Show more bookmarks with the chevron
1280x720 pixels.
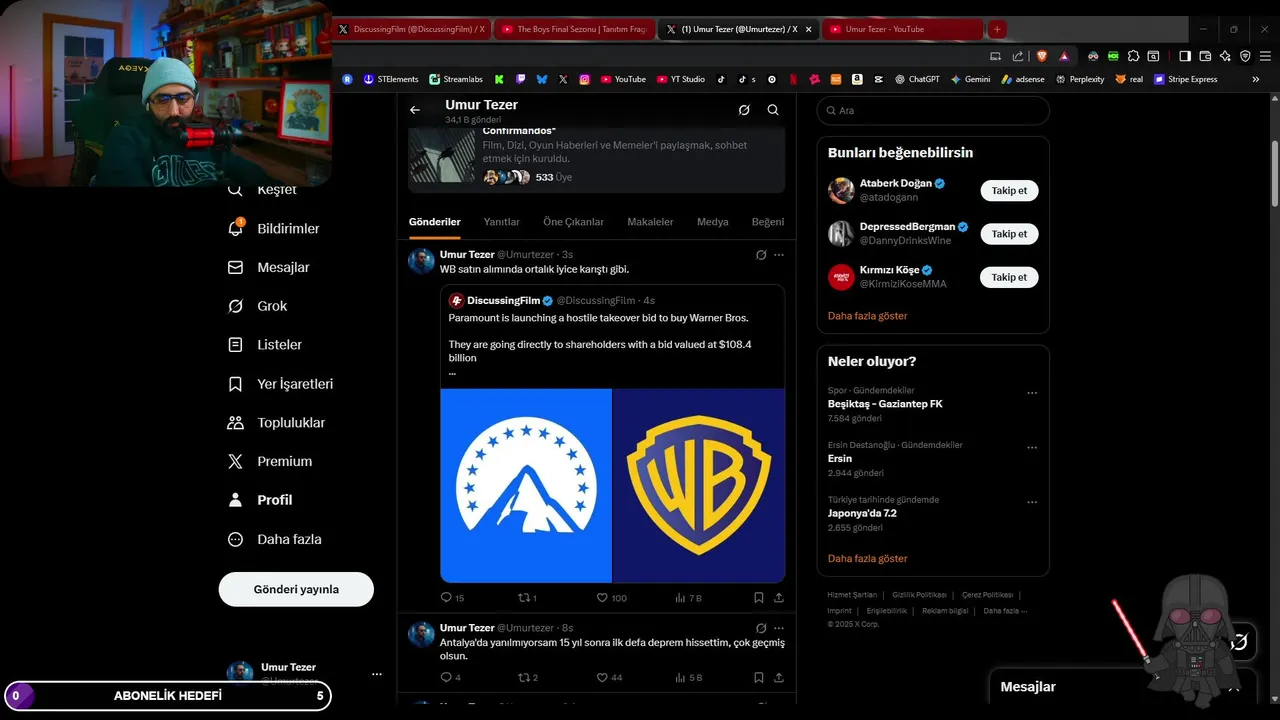[x=1256, y=79]
